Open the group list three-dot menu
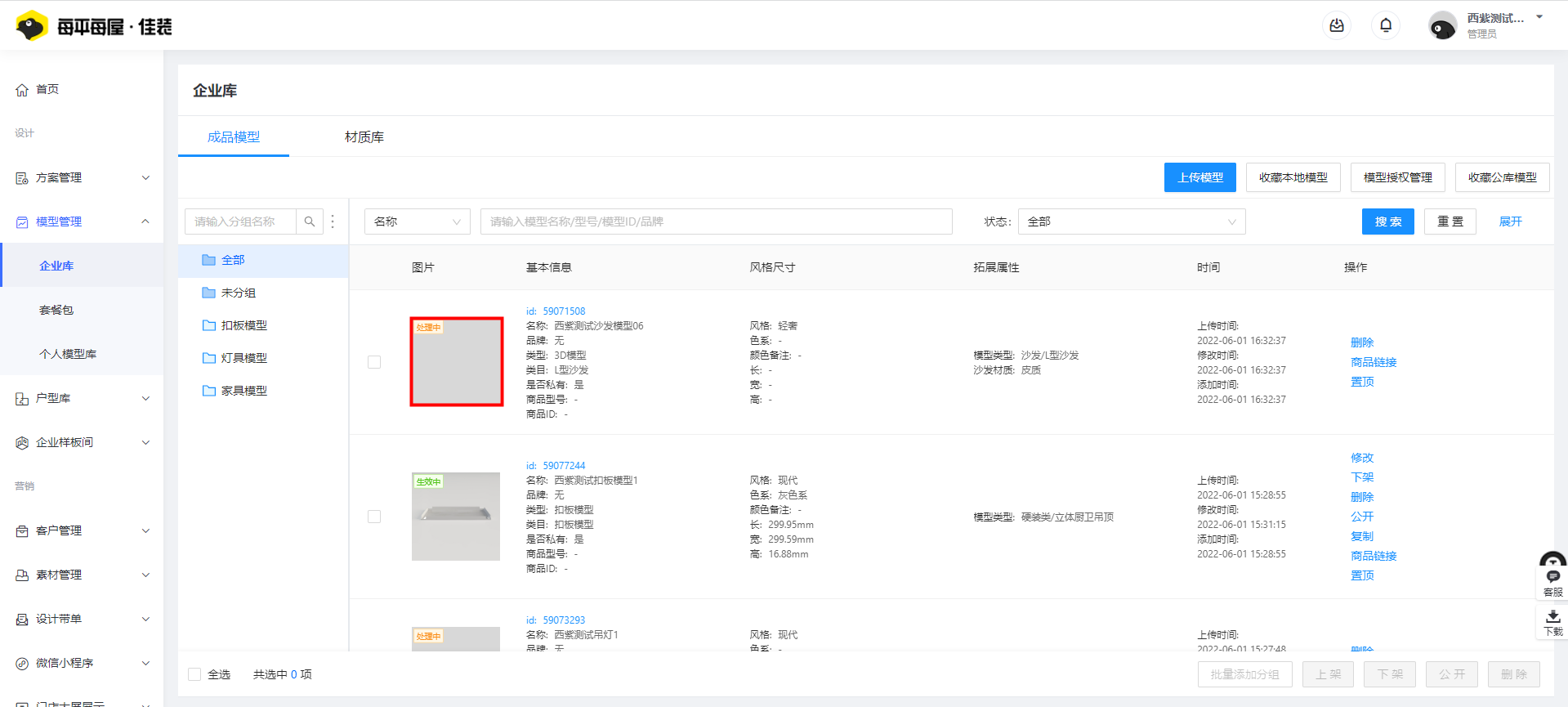1568x707 pixels. [333, 221]
